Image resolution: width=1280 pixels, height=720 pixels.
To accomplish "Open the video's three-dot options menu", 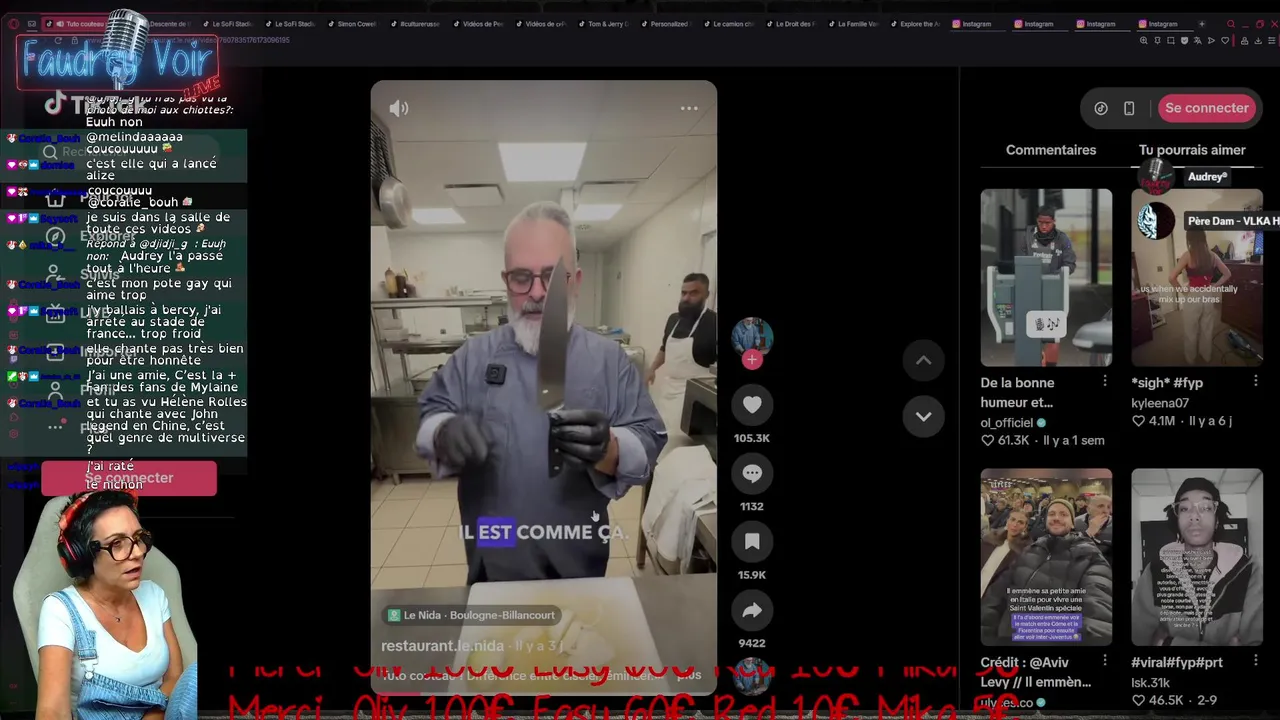I will [x=689, y=108].
